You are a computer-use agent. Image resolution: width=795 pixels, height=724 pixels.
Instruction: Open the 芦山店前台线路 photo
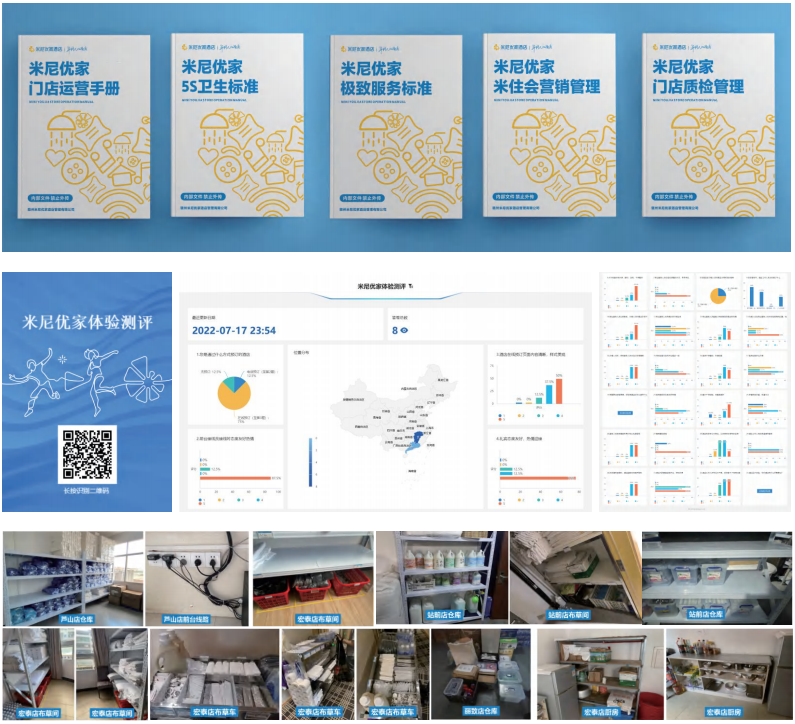(x=197, y=579)
